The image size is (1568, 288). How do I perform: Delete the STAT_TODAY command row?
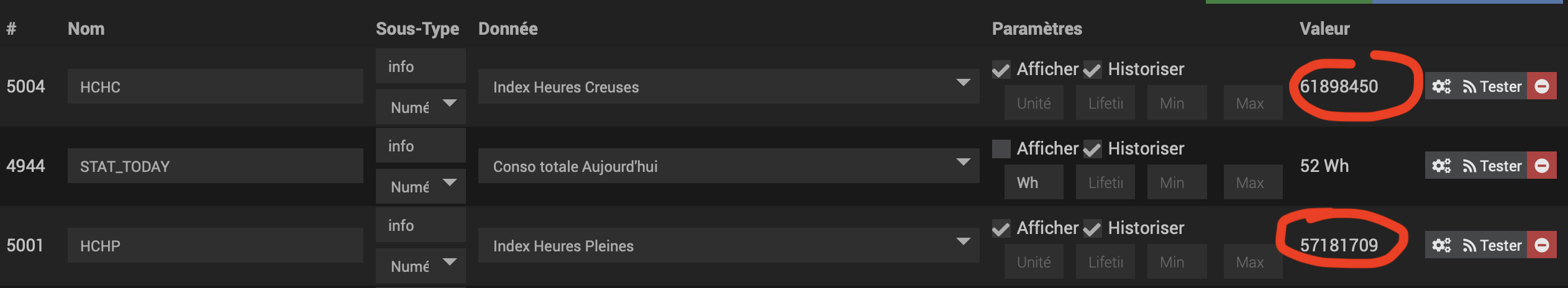[1541, 166]
